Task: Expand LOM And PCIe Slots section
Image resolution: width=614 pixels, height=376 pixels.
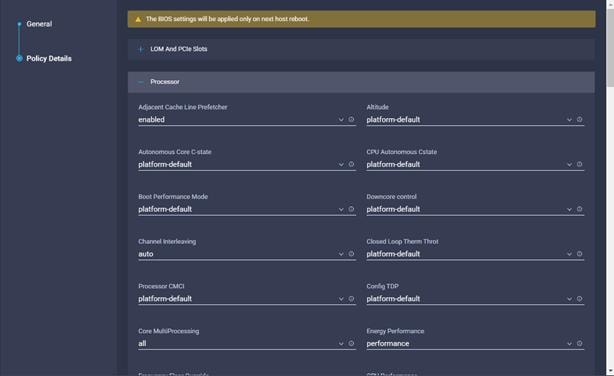Action: coord(361,49)
